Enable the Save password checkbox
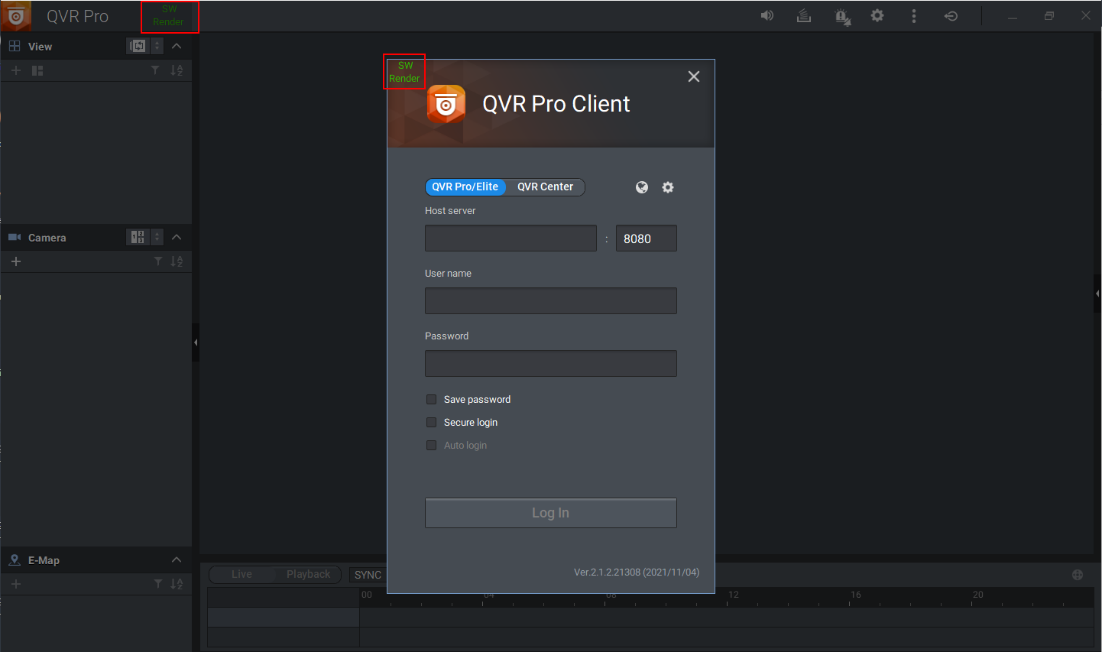1102x652 pixels. (432, 399)
